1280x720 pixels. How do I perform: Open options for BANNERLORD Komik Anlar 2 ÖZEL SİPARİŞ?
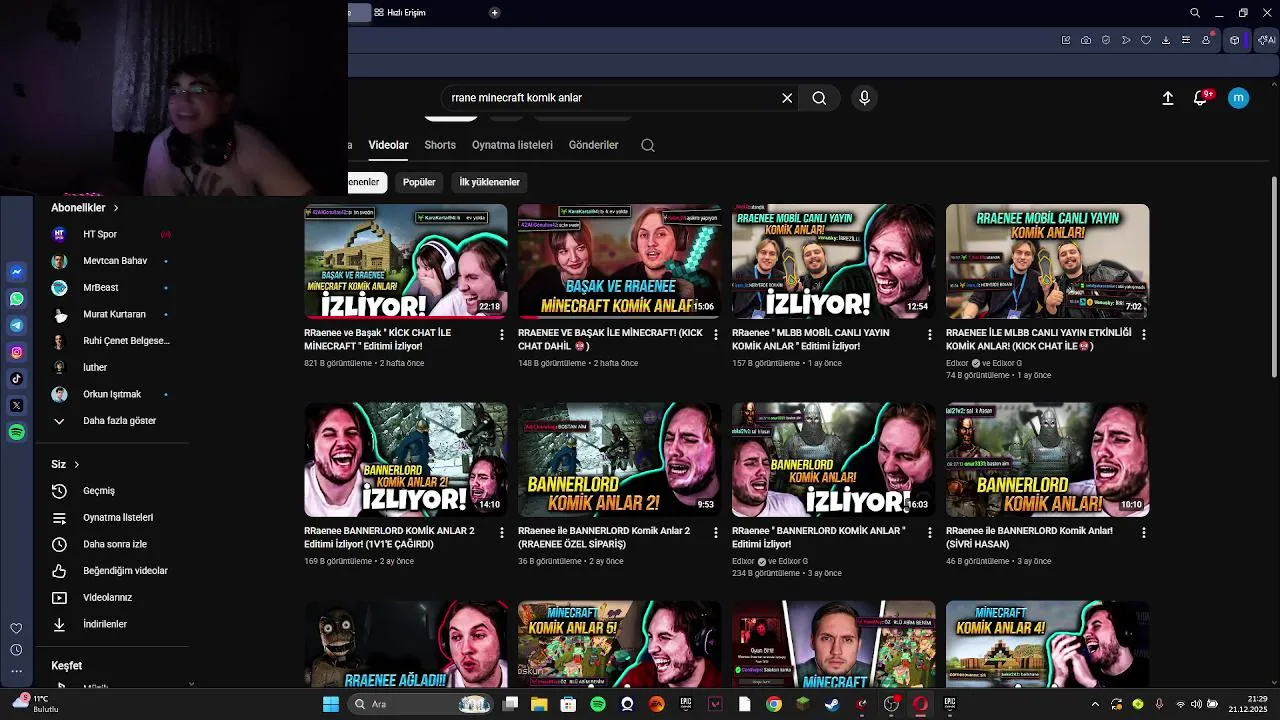click(x=715, y=533)
